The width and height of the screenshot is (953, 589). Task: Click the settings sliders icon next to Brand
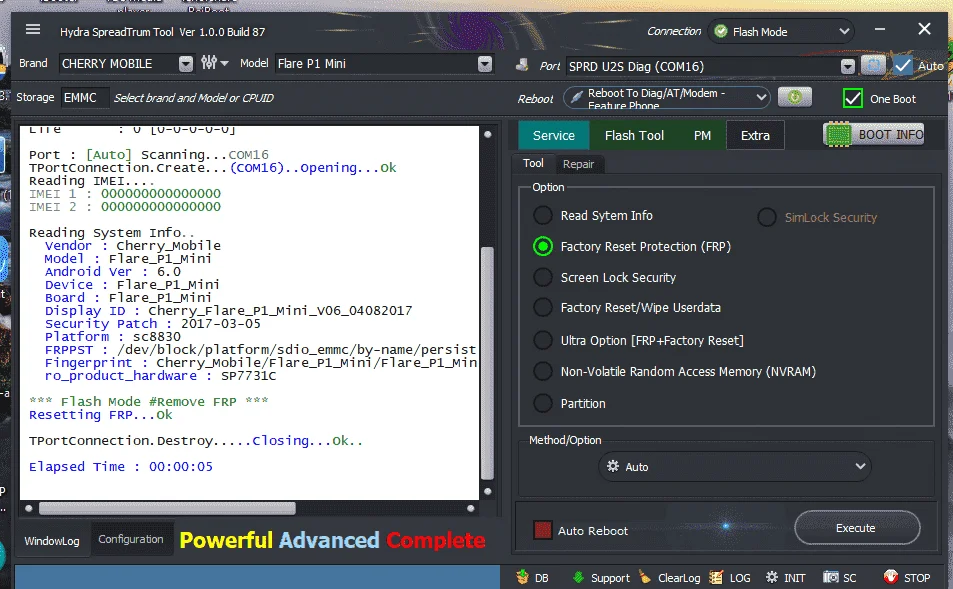click(208, 63)
